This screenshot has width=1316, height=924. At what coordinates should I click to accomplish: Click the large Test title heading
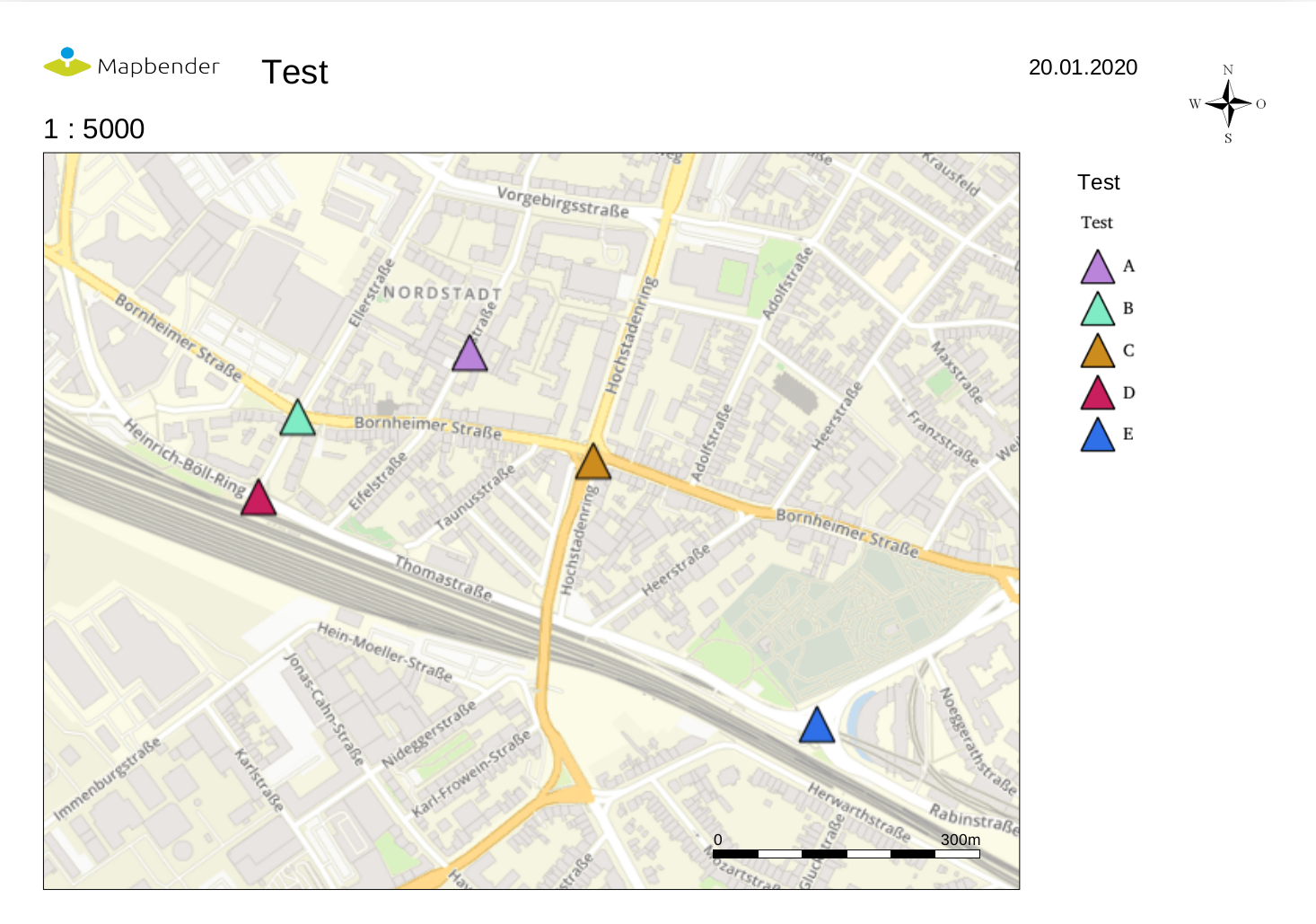294,72
